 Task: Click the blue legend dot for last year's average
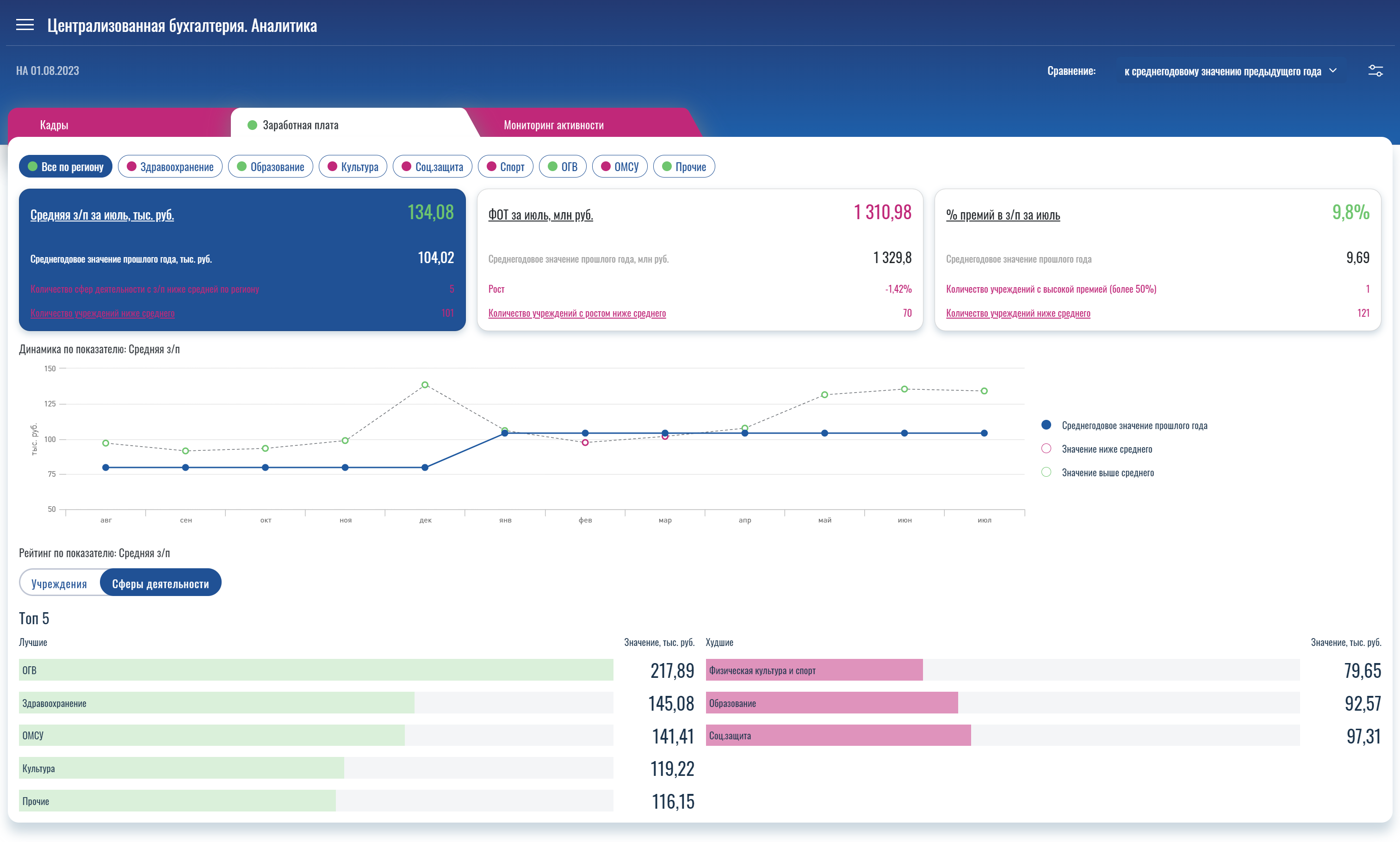point(1047,425)
